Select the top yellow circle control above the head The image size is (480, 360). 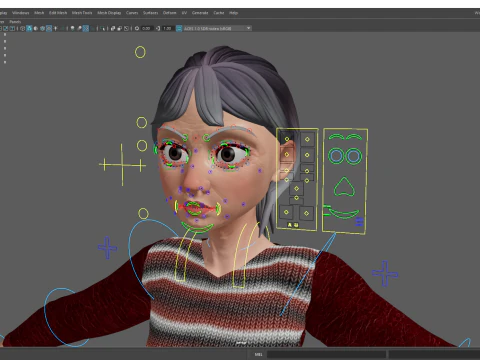pyautogui.click(x=140, y=52)
